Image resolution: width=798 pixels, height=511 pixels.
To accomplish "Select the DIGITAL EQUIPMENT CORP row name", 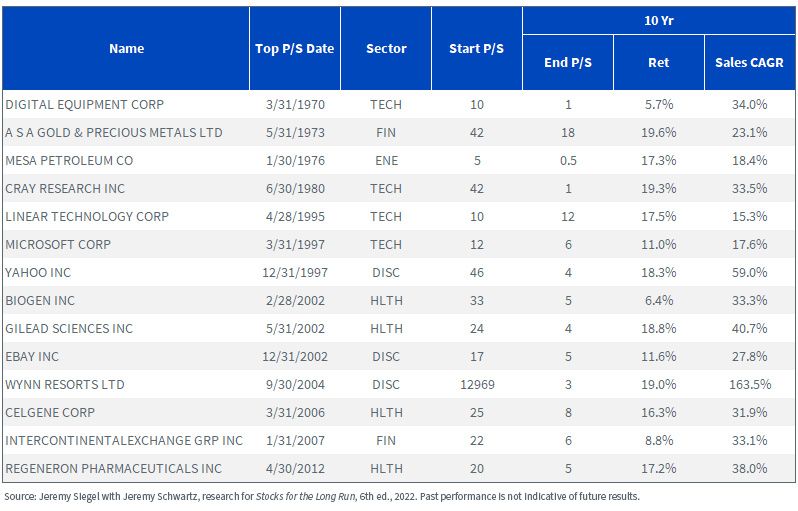I will pyautogui.click(x=84, y=105).
